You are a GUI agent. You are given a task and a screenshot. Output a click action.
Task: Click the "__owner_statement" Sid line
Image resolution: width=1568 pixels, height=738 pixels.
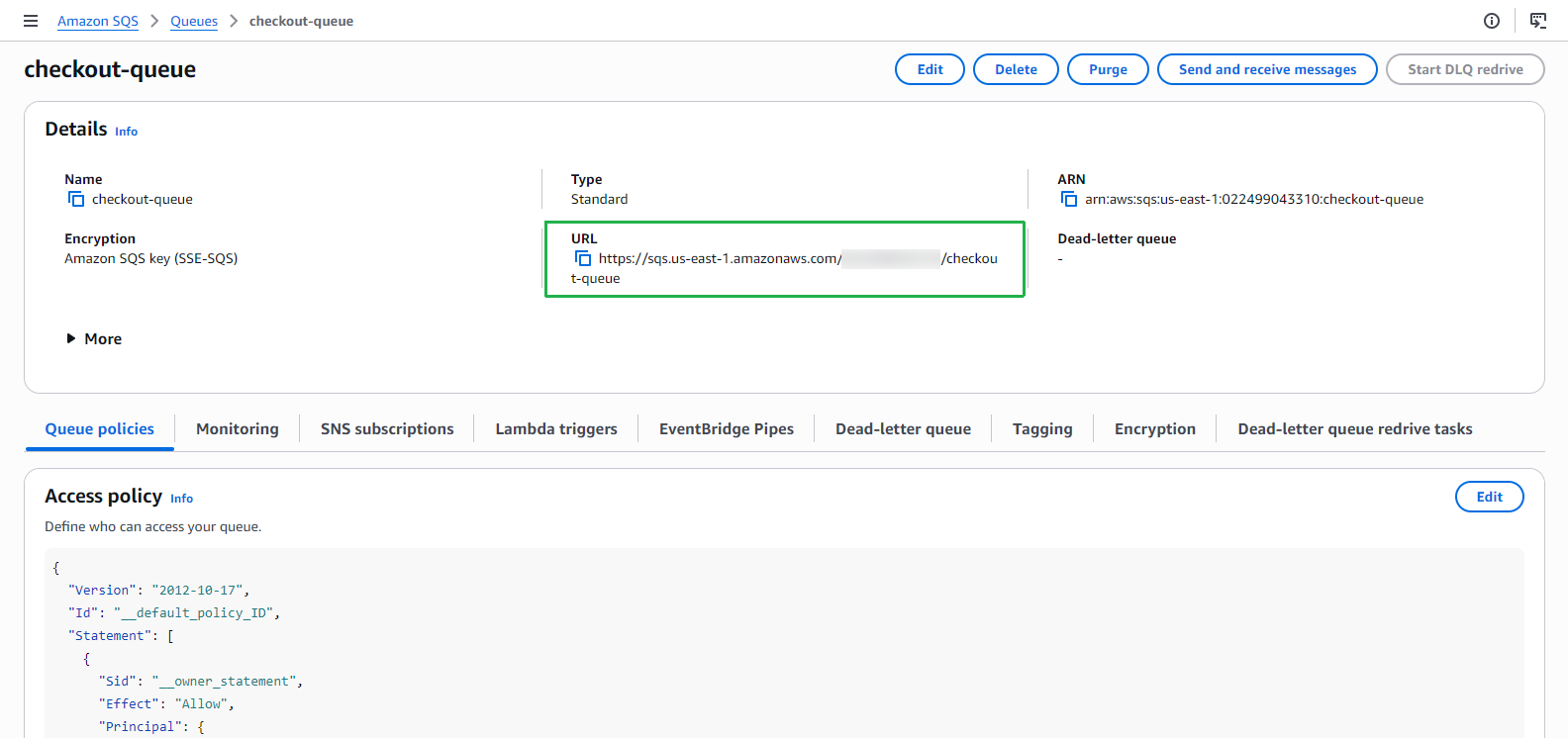click(x=201, y=682)
